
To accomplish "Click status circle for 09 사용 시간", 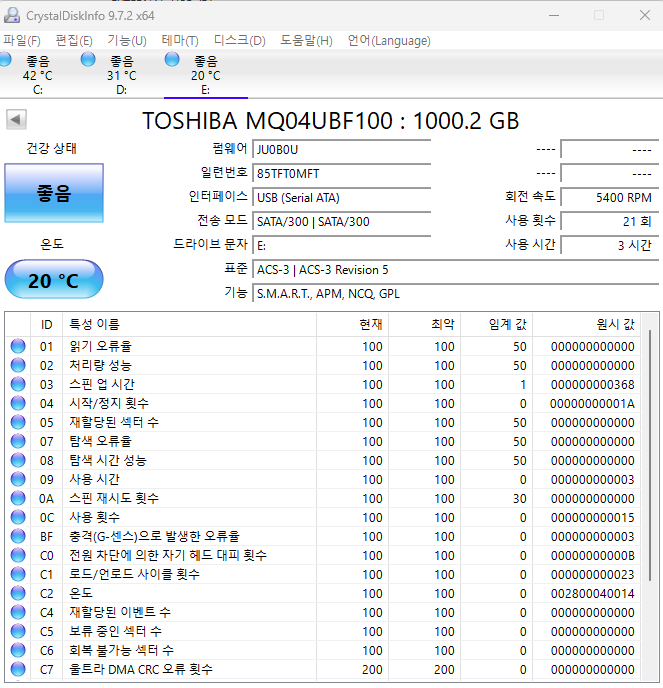I will click(18, 479).
